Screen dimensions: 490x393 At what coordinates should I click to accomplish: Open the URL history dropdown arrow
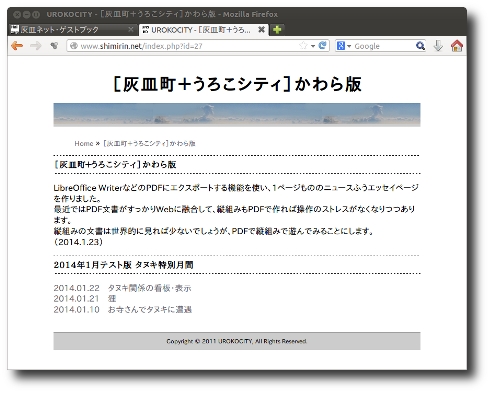[x=313, y=46]
